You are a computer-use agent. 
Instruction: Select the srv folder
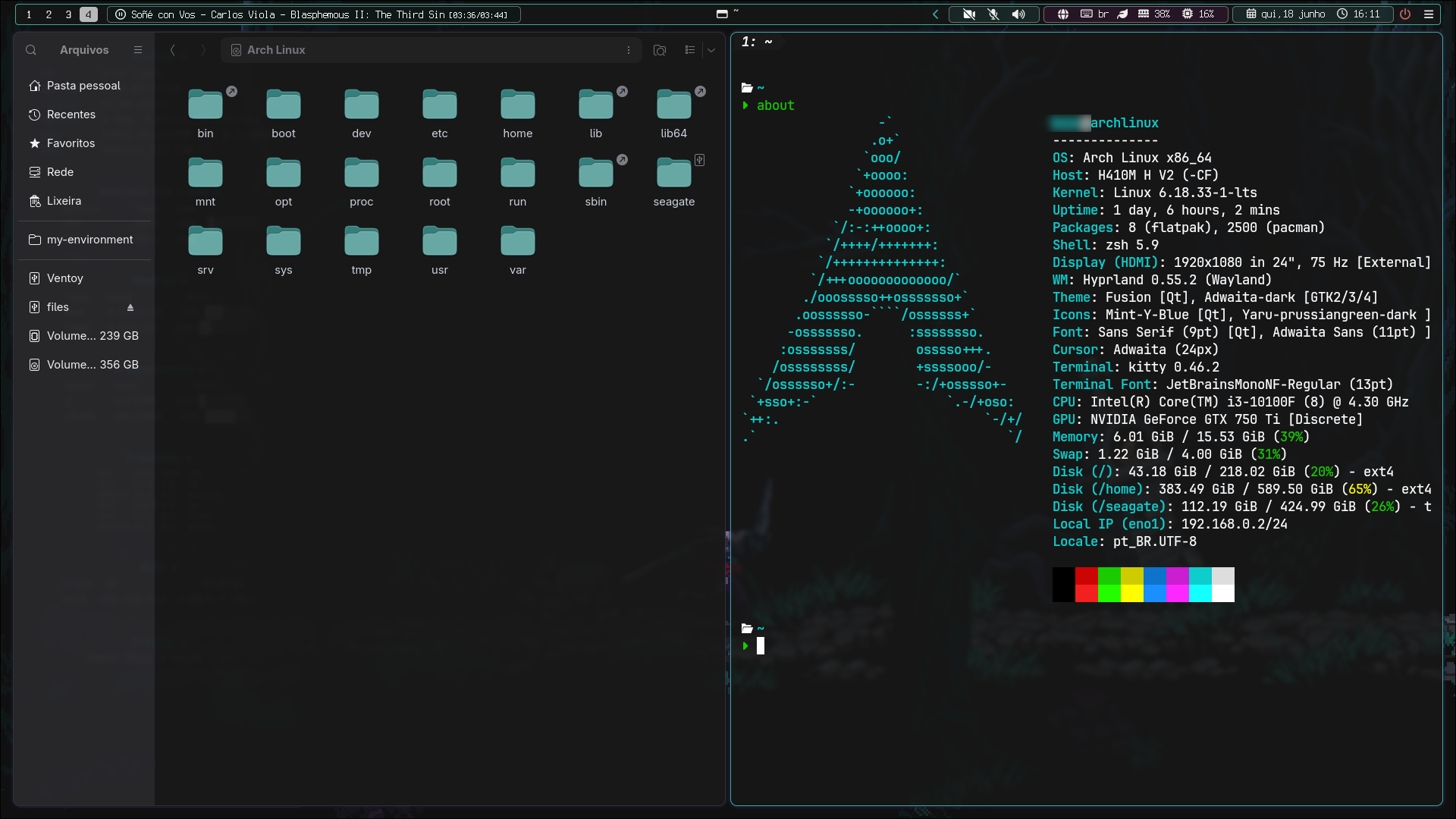(x=206, y=250)
